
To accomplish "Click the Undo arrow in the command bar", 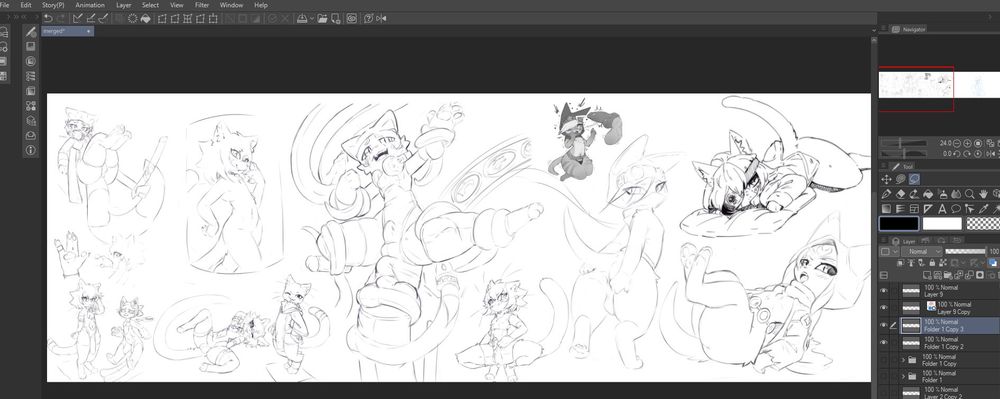I will [48, 18].
